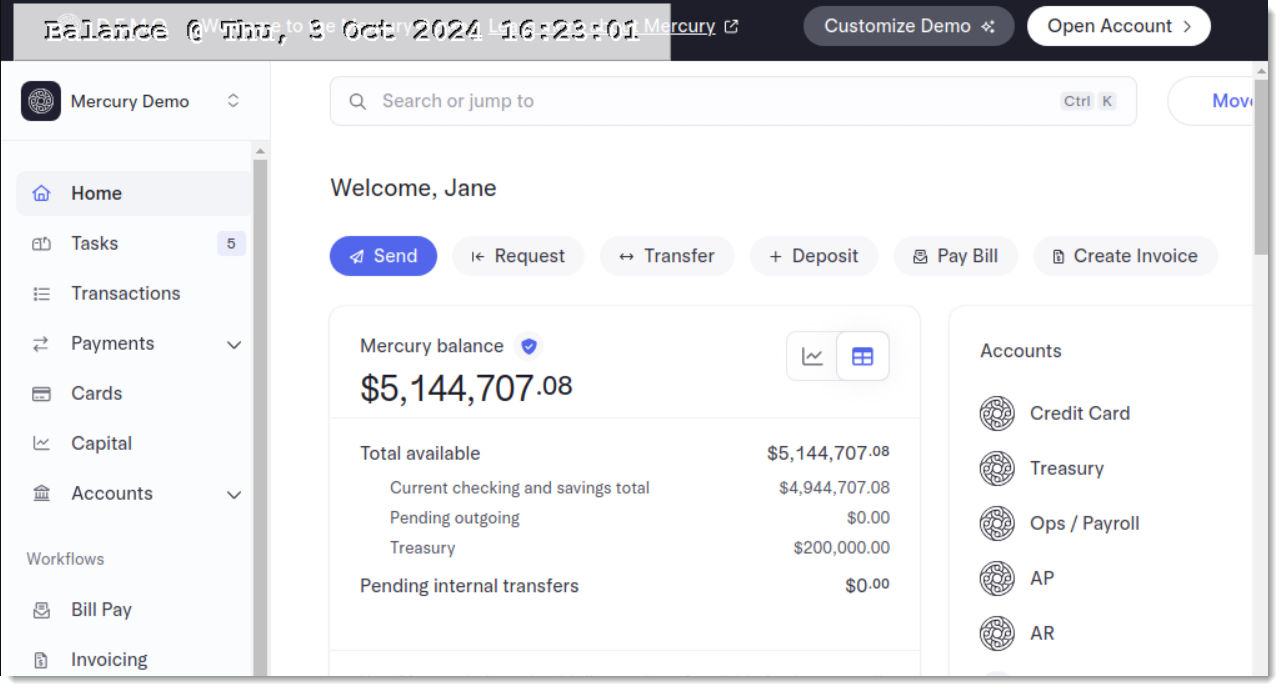Open Capital in the sidebar
This screenshot has width=1283, height=691.
tap(101, 443)
